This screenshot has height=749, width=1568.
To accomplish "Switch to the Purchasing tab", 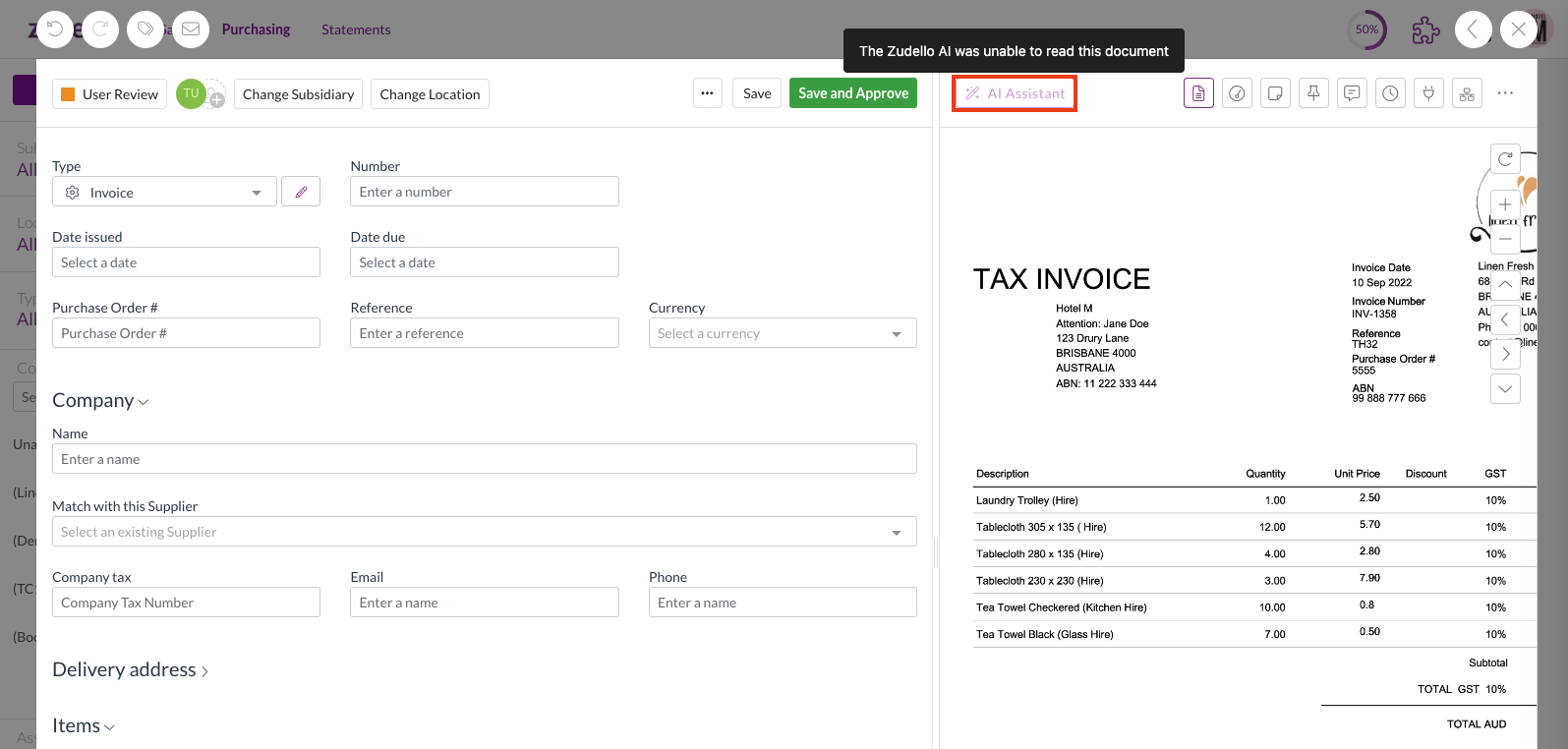I will point(256,29).
